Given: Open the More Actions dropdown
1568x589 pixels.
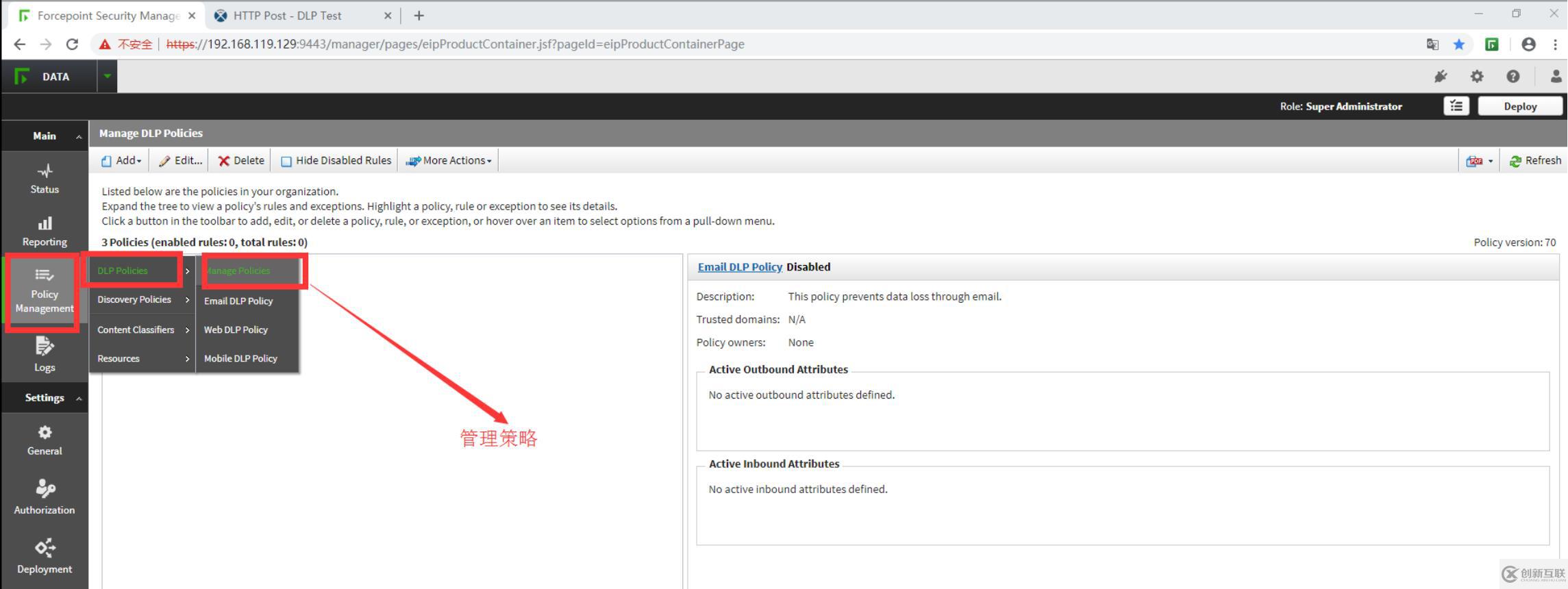Looking at the screenshot, I should click(x=449, y=160).
